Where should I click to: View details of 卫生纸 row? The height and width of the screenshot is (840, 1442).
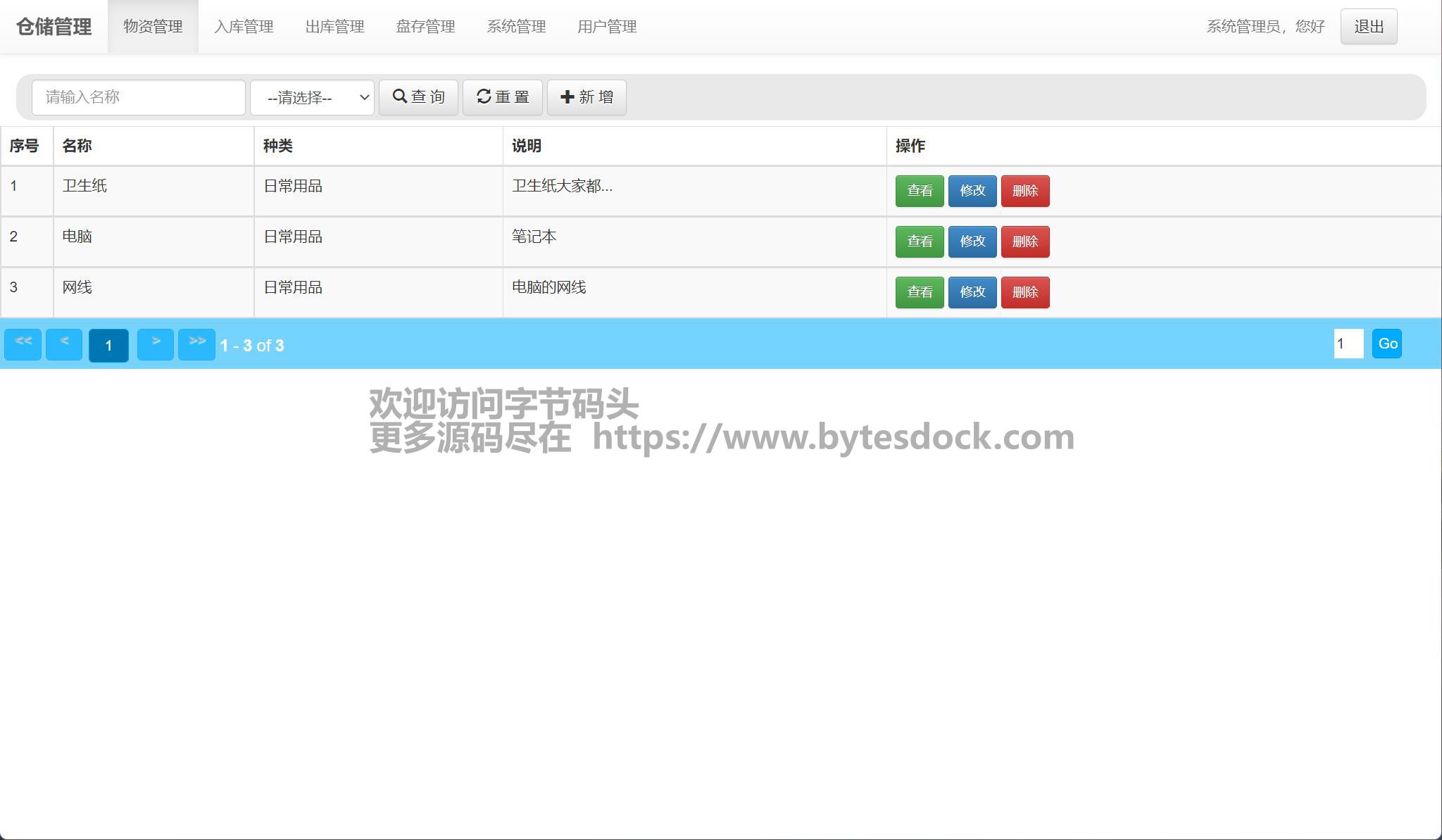pyautogui.click(x=920, y=191)
